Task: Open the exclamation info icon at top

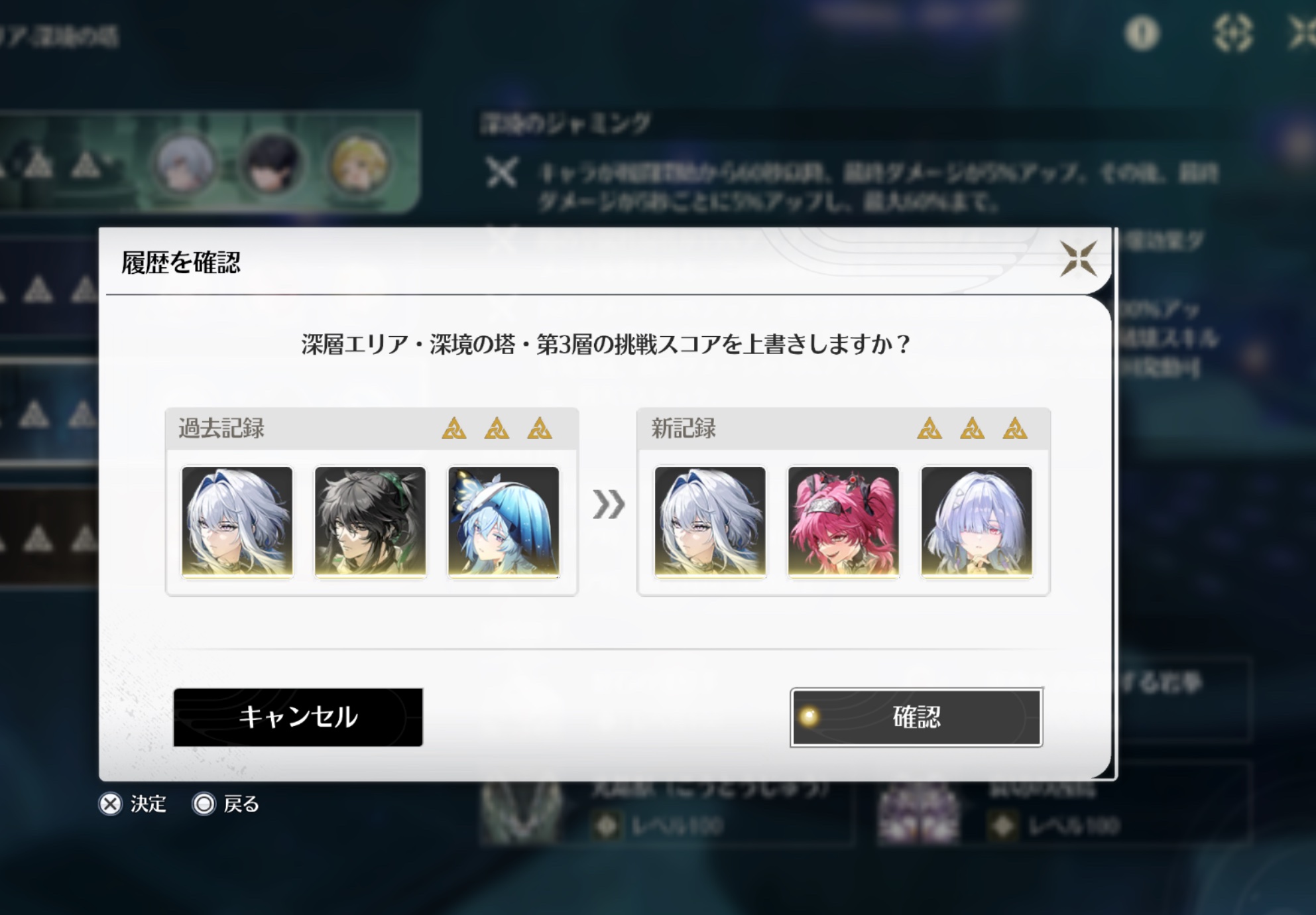Action: [x=1142, y=33]
